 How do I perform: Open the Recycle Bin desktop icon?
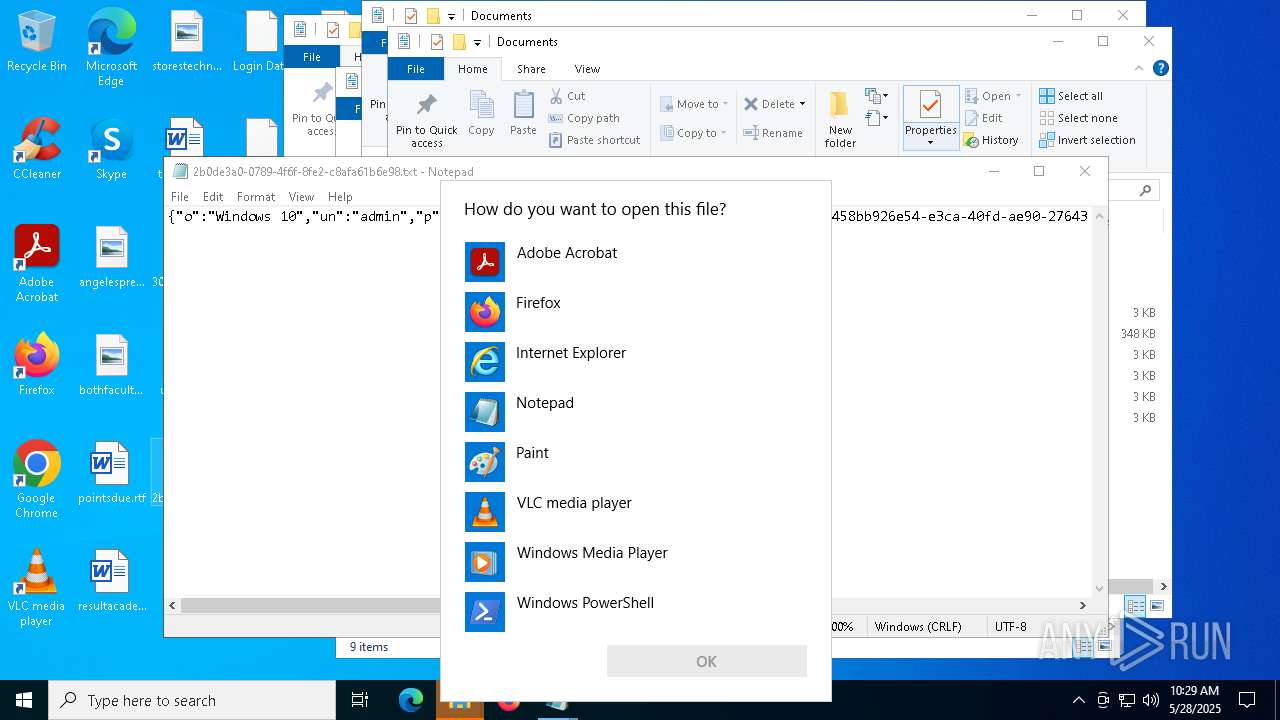37,41
